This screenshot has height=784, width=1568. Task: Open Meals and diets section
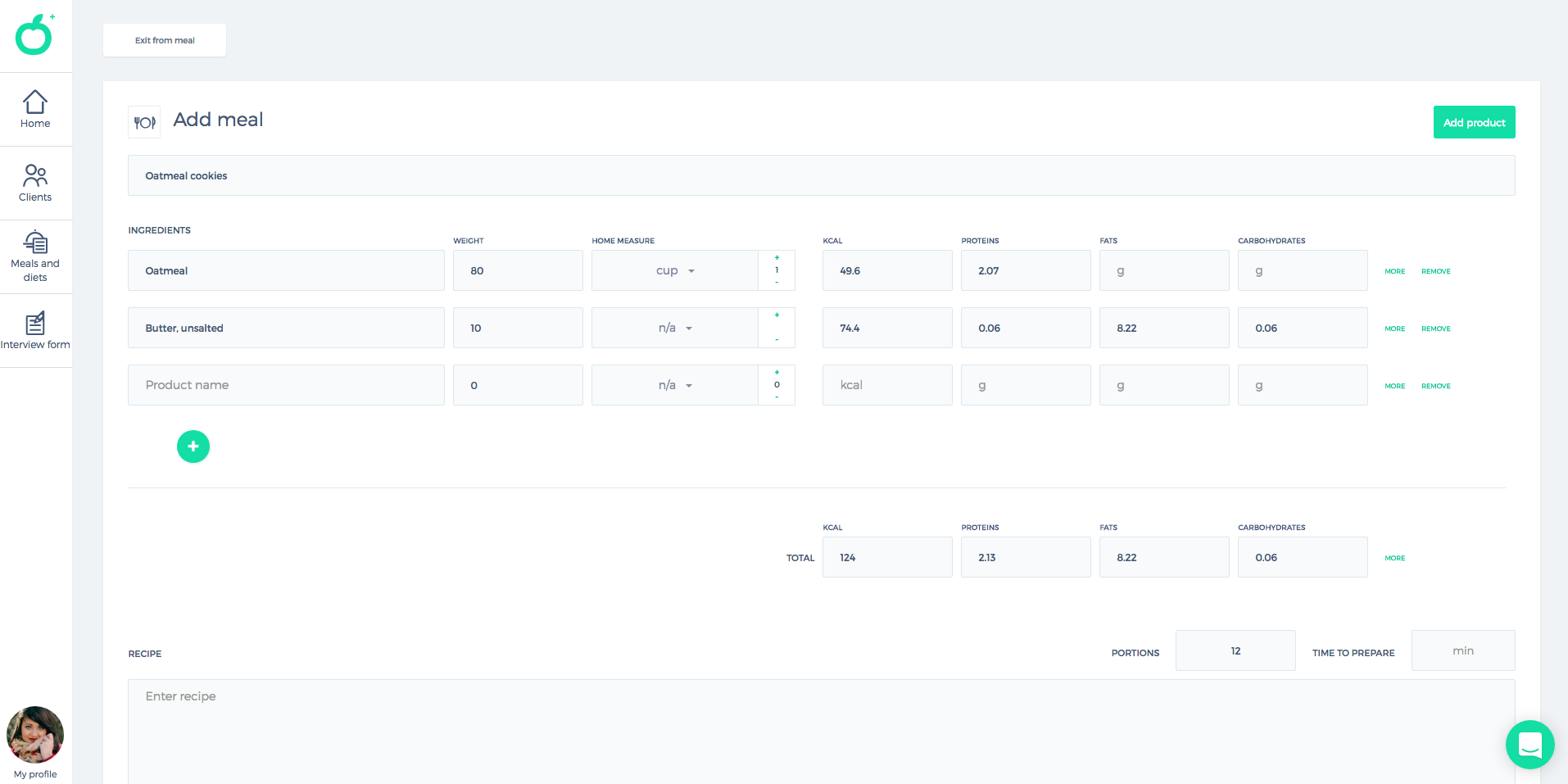pyautogui.click(x=35, y=256)
